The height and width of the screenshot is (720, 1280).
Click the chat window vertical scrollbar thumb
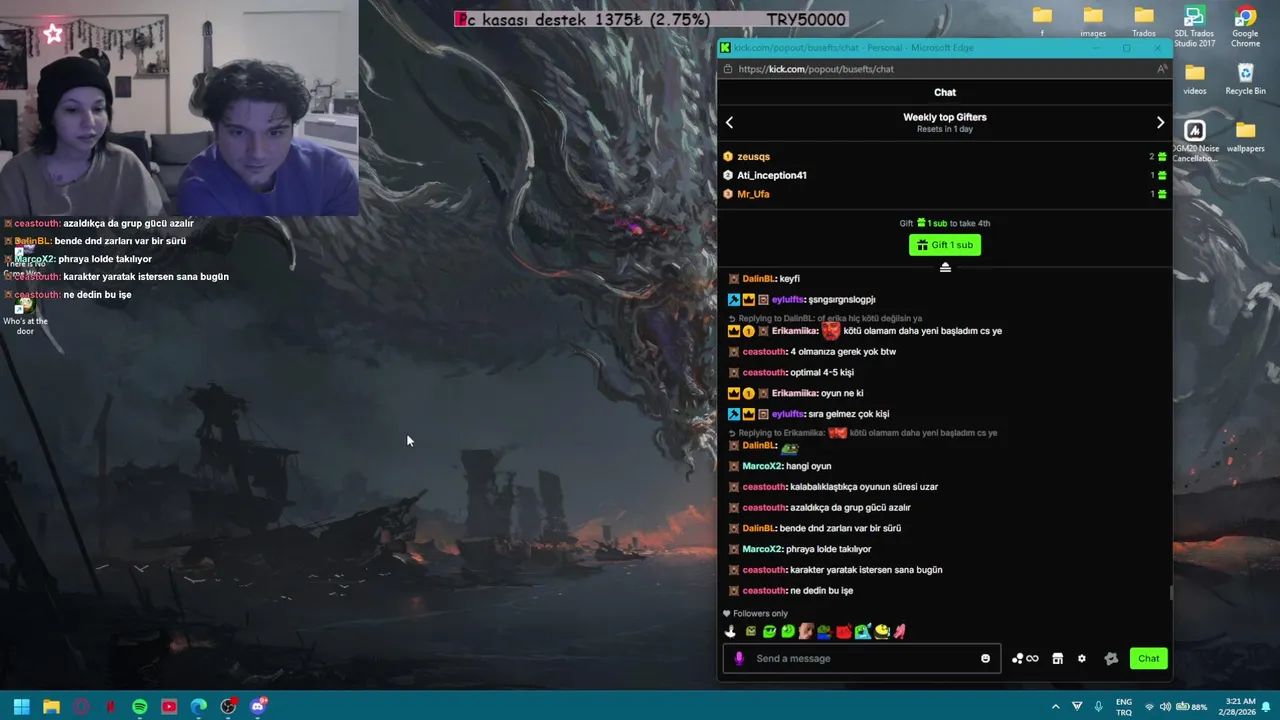pos(1171,593)
